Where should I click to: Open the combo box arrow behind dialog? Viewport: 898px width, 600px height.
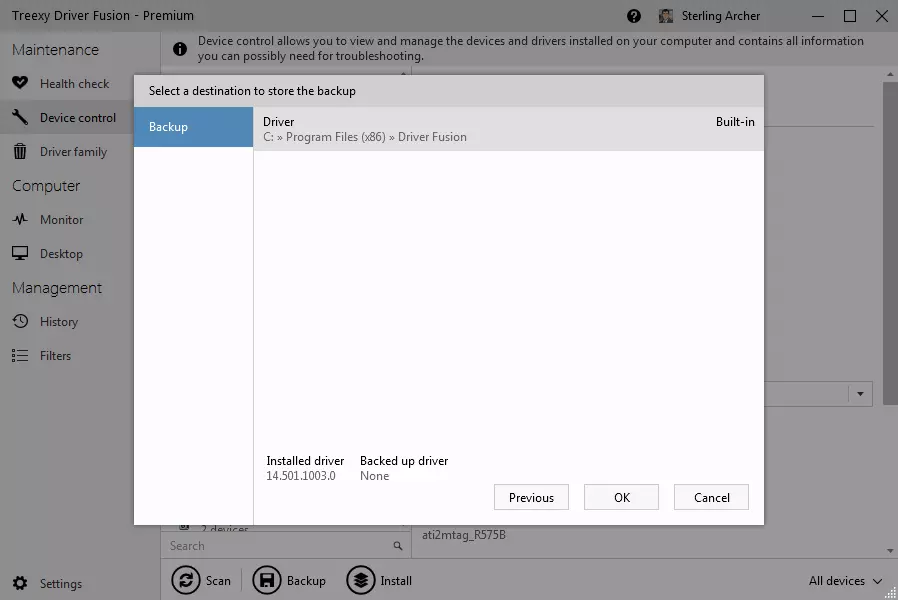[x=860, y=394]
